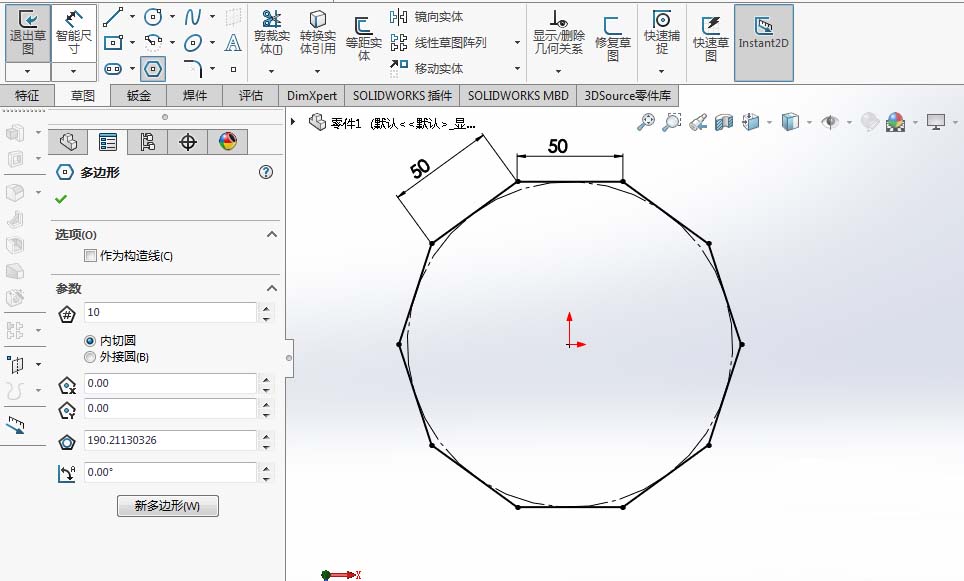This screenshot has height=581, width=964.
Task: Select 外接圆 circumscribed circle option
Action: 90,357
